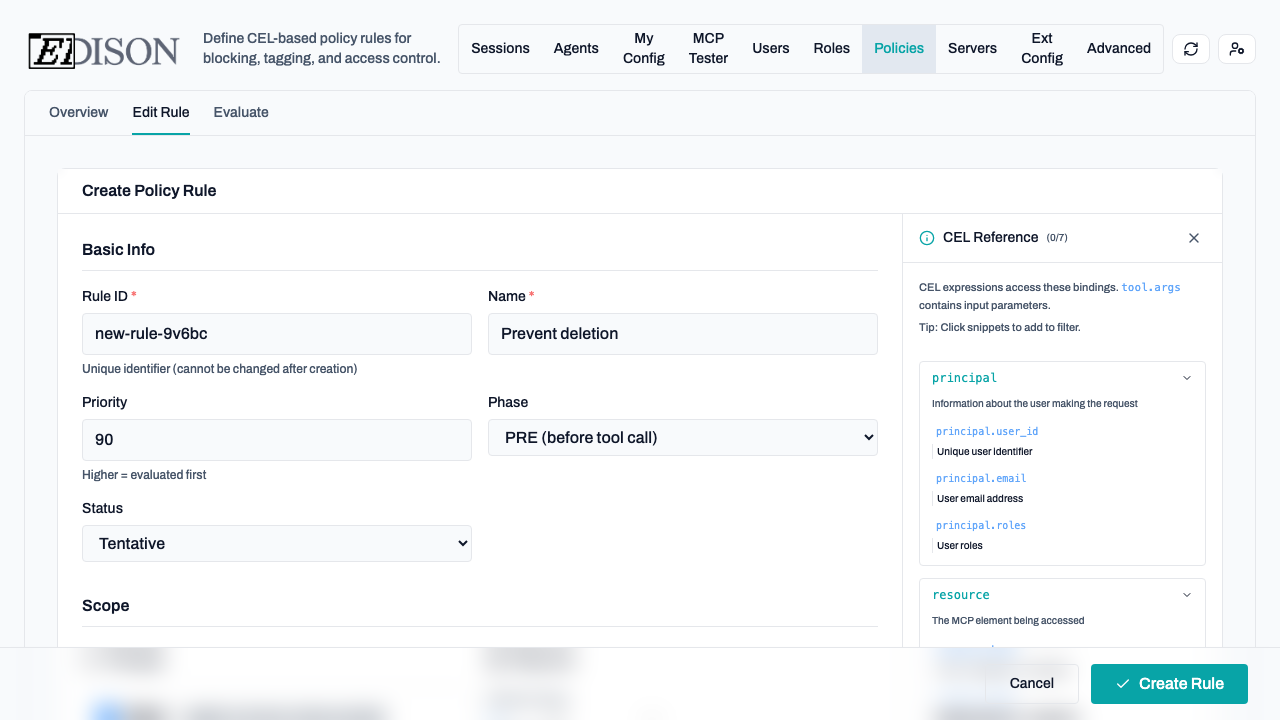1280x720 pixels.
Task: Open the Status dropdown
Action: (276, 544)
